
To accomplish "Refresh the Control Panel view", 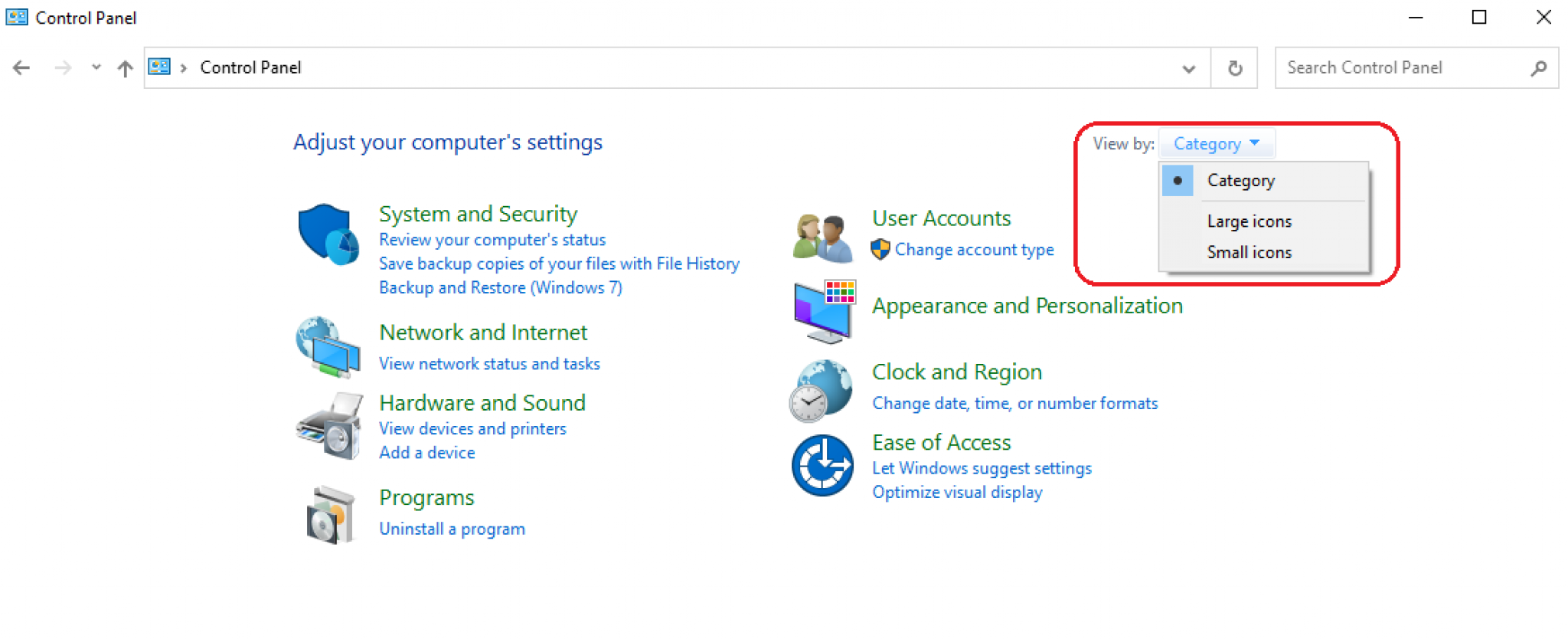I will (x=1235, y=68).
